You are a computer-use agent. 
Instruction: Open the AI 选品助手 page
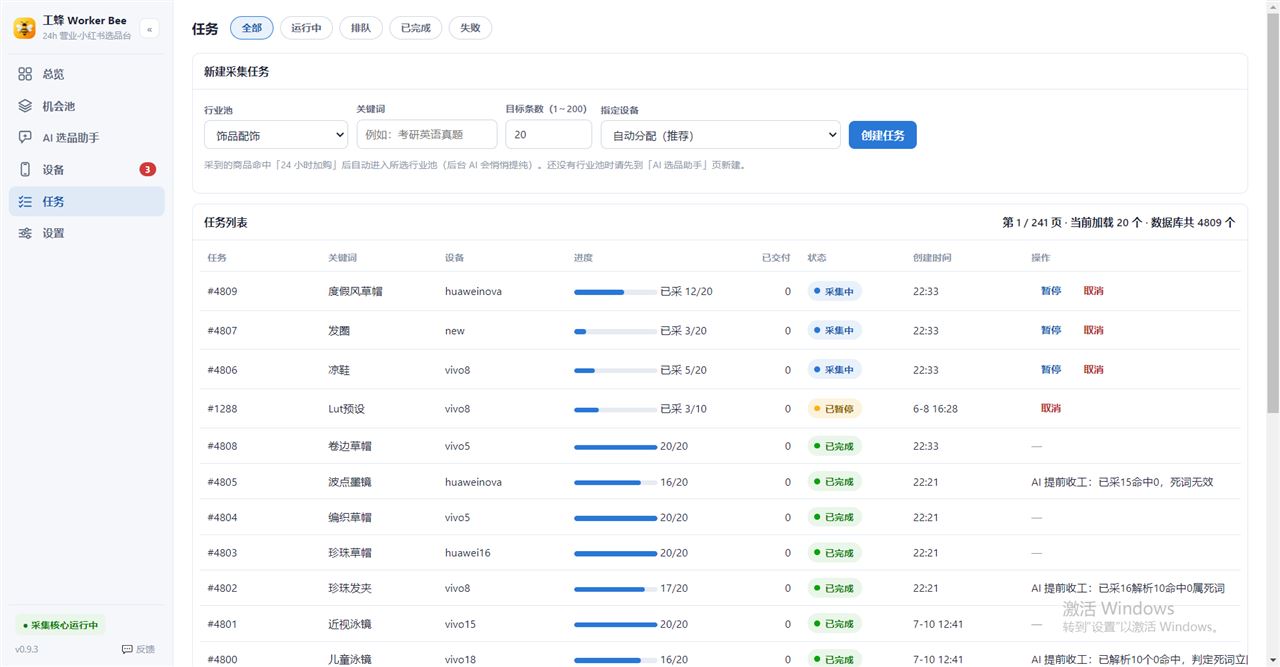click(x=86, y=138)
